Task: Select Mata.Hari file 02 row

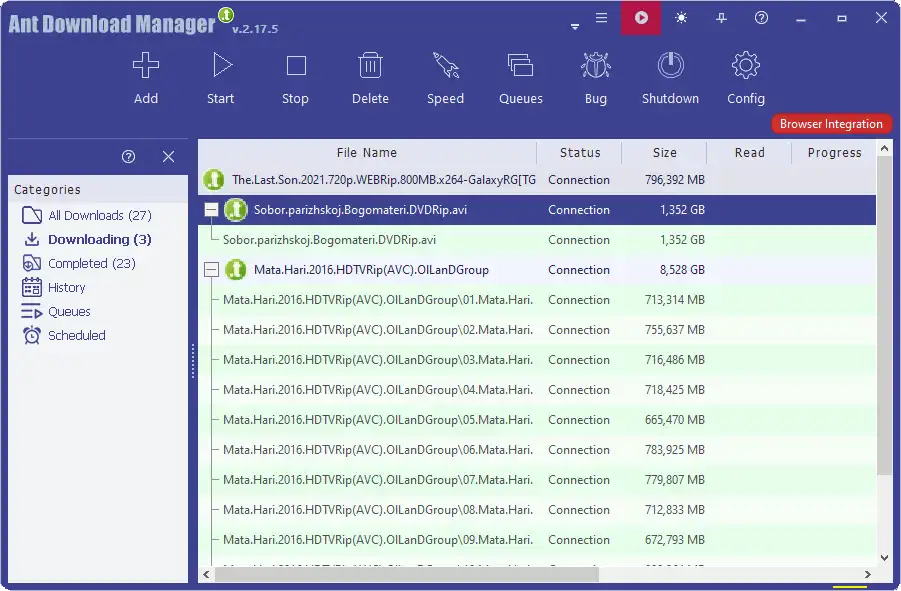Action: [x=537, y=330]
